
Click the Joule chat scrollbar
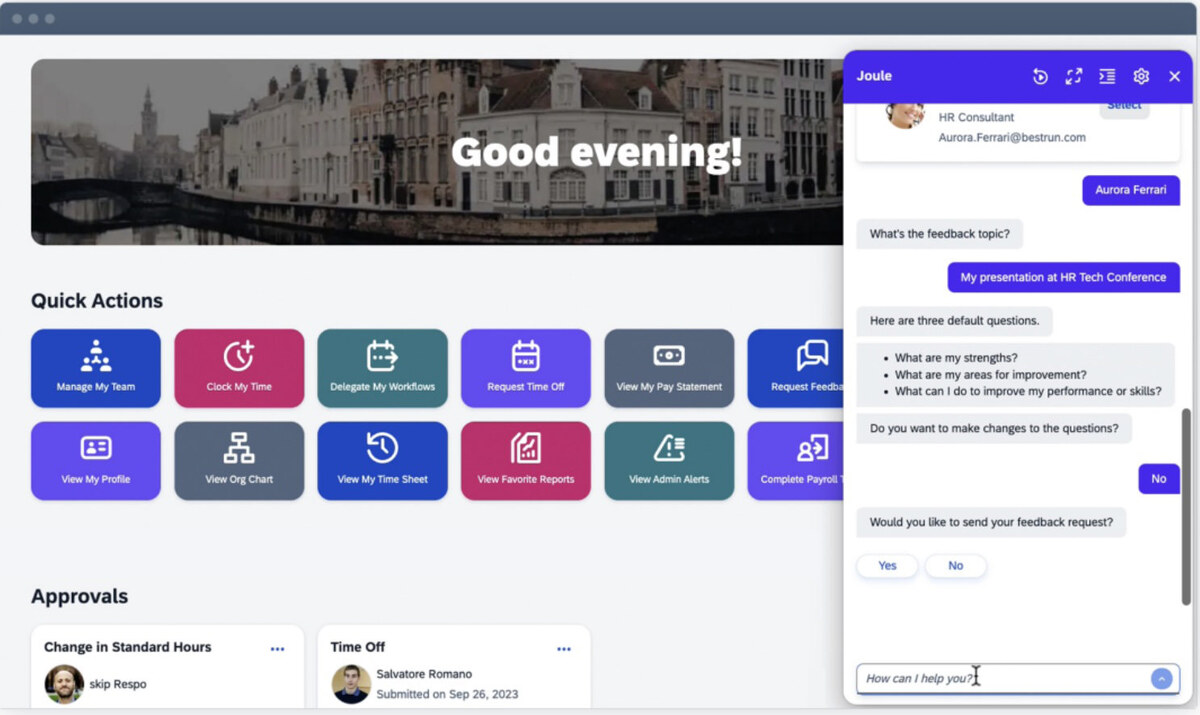pos(1186,506)
